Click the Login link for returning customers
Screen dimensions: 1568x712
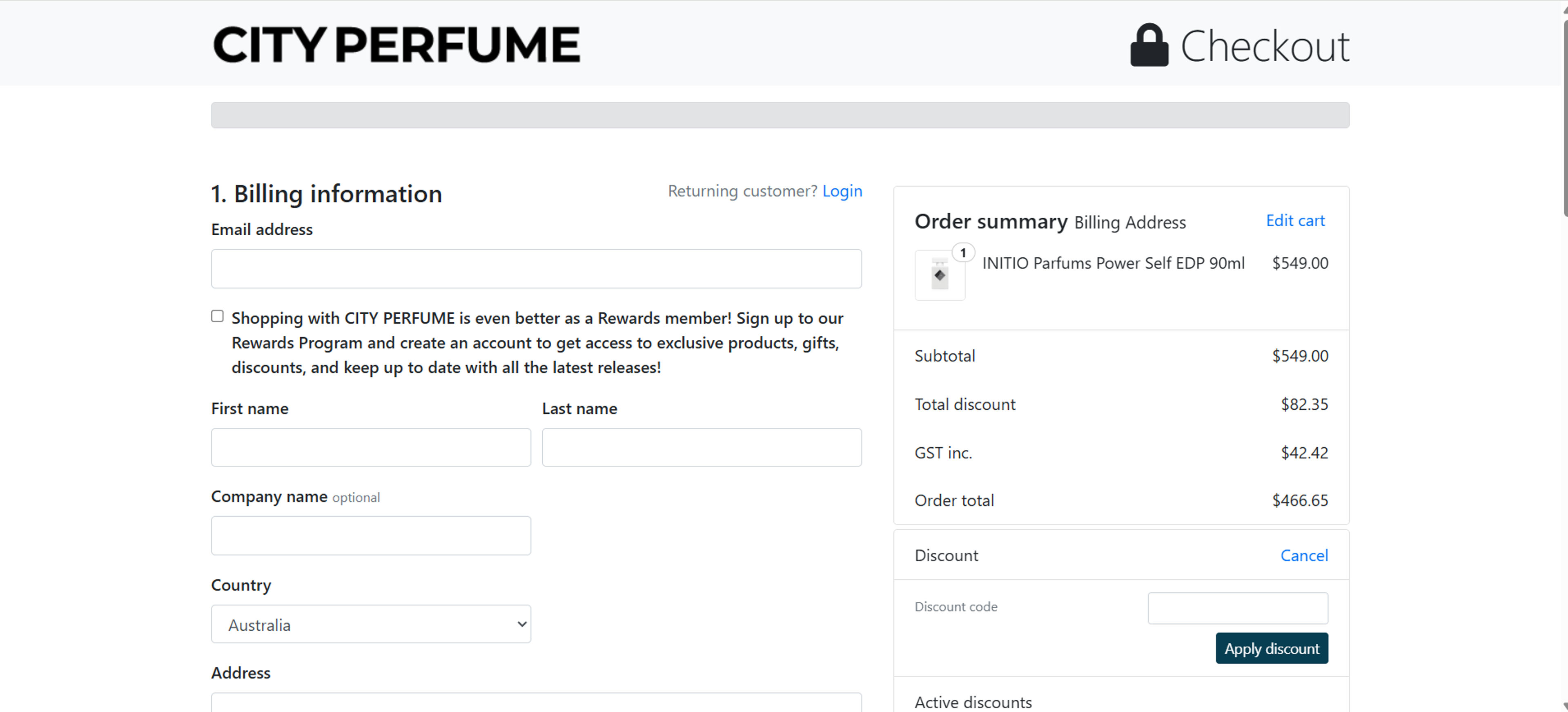[842, 191]
